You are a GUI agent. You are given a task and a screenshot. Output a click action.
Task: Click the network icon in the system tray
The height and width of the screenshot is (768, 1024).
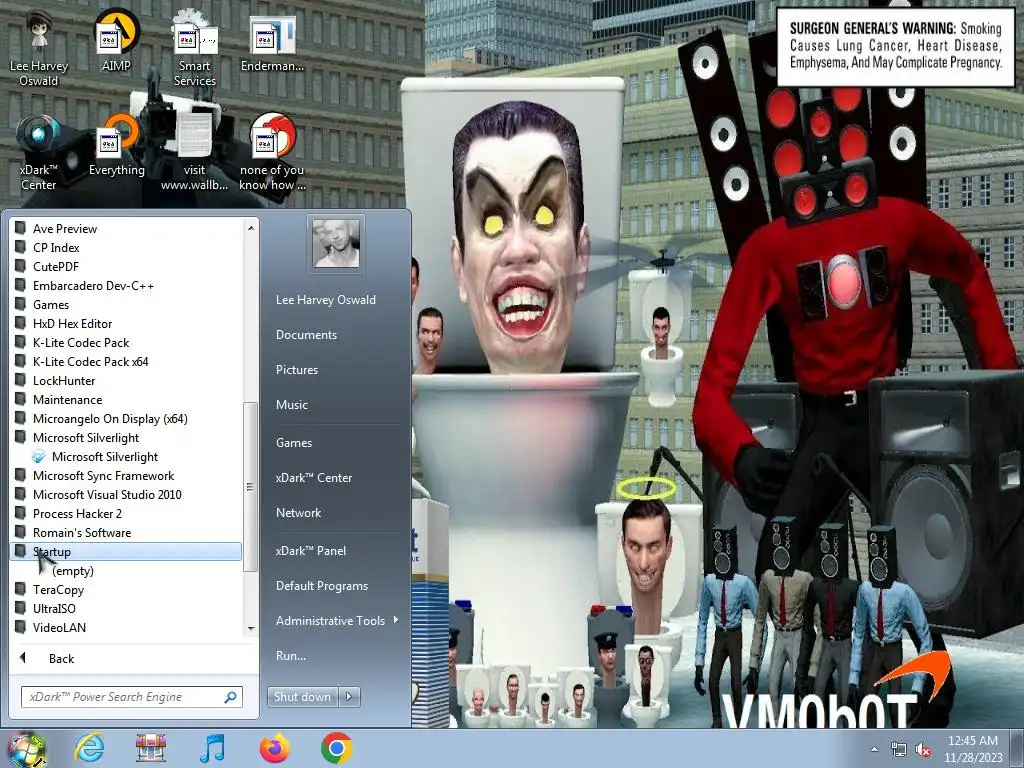click(899, 749)
